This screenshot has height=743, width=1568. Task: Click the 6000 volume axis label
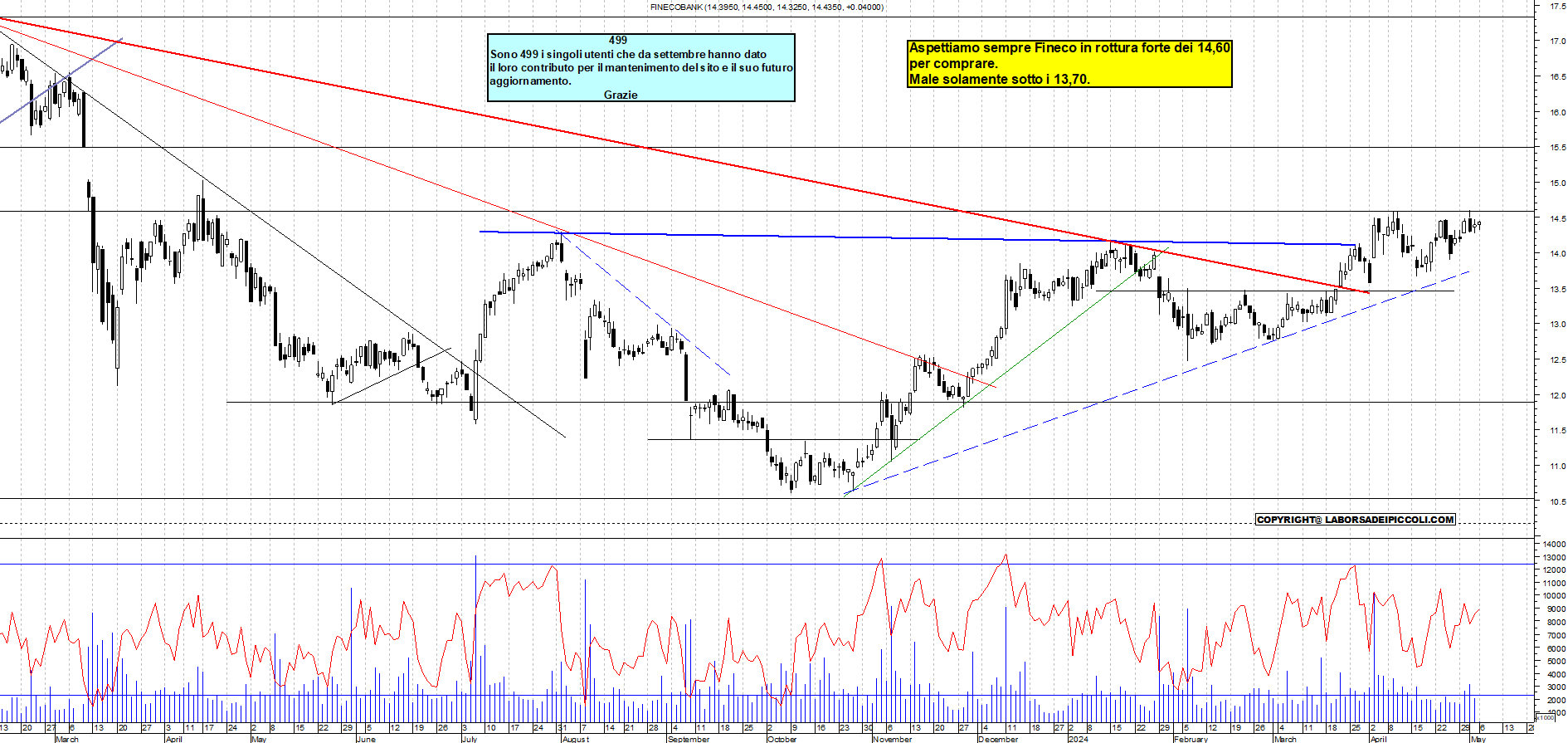click(x=1556, y=648)
